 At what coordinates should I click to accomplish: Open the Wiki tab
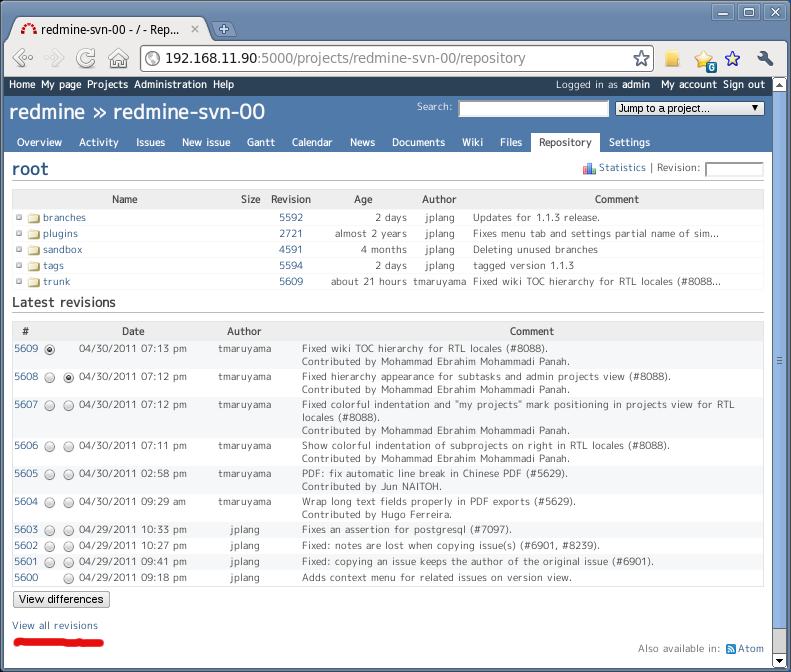tap(473, 142)
